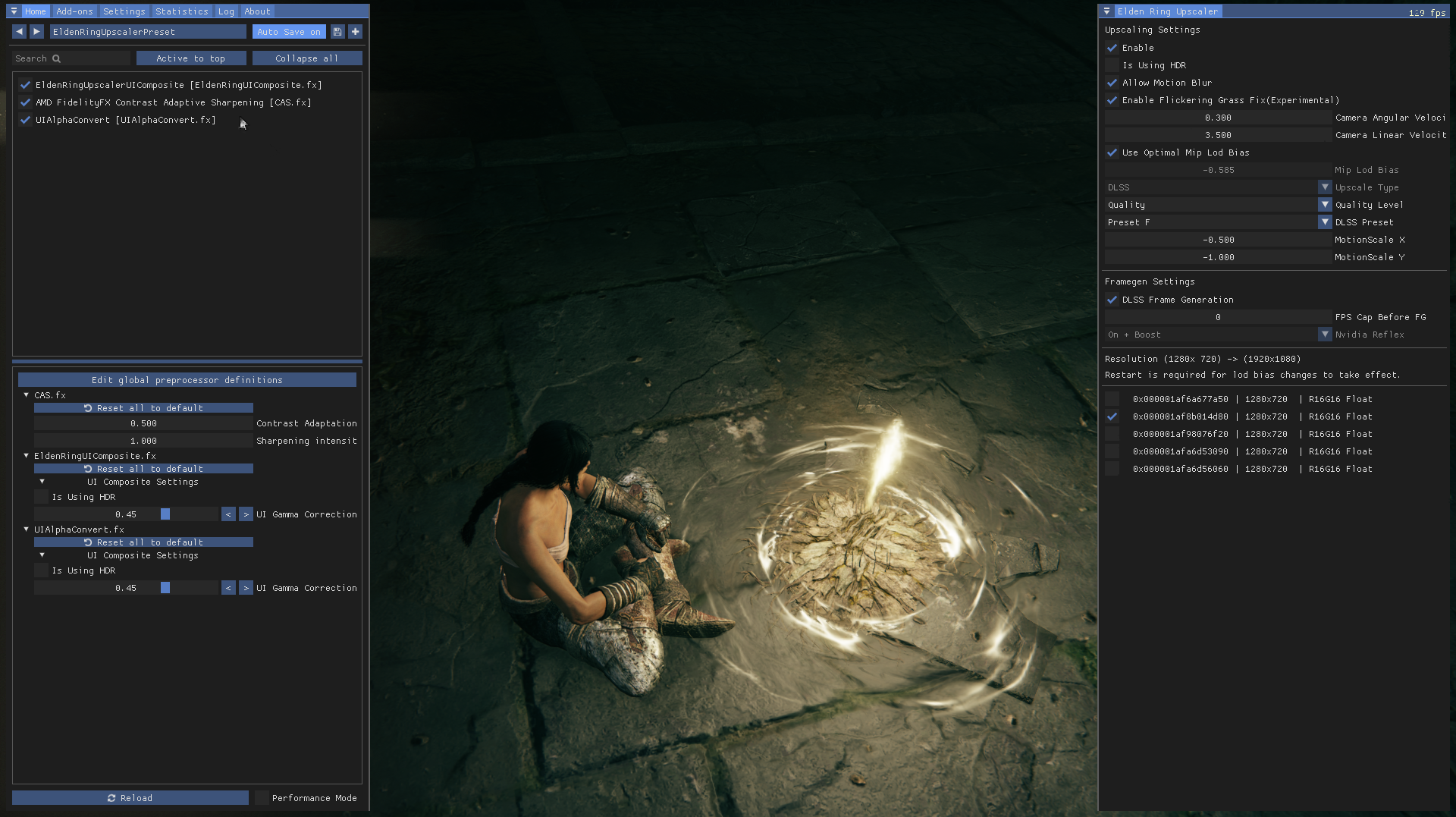Add a new preset with plus icon
Image resolution: width=1456 pixels, height=817 pixels.
click(x=355, y=32)
